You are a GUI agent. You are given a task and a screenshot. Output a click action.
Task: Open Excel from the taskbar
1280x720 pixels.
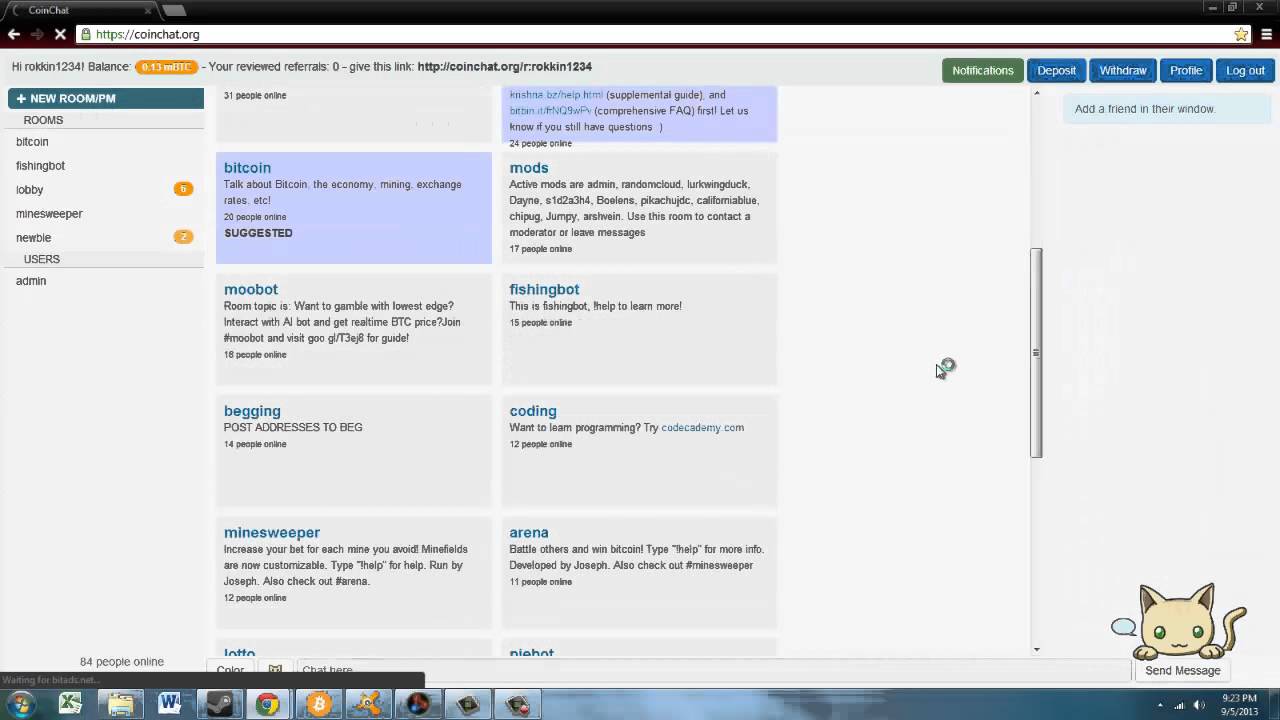pyautogui.click(x=70, y=704)
